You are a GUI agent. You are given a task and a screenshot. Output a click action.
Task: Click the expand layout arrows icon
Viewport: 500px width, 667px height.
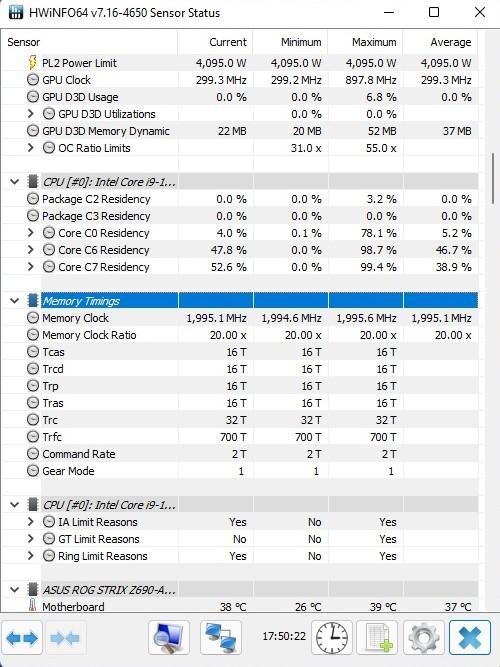pos(22,638)
